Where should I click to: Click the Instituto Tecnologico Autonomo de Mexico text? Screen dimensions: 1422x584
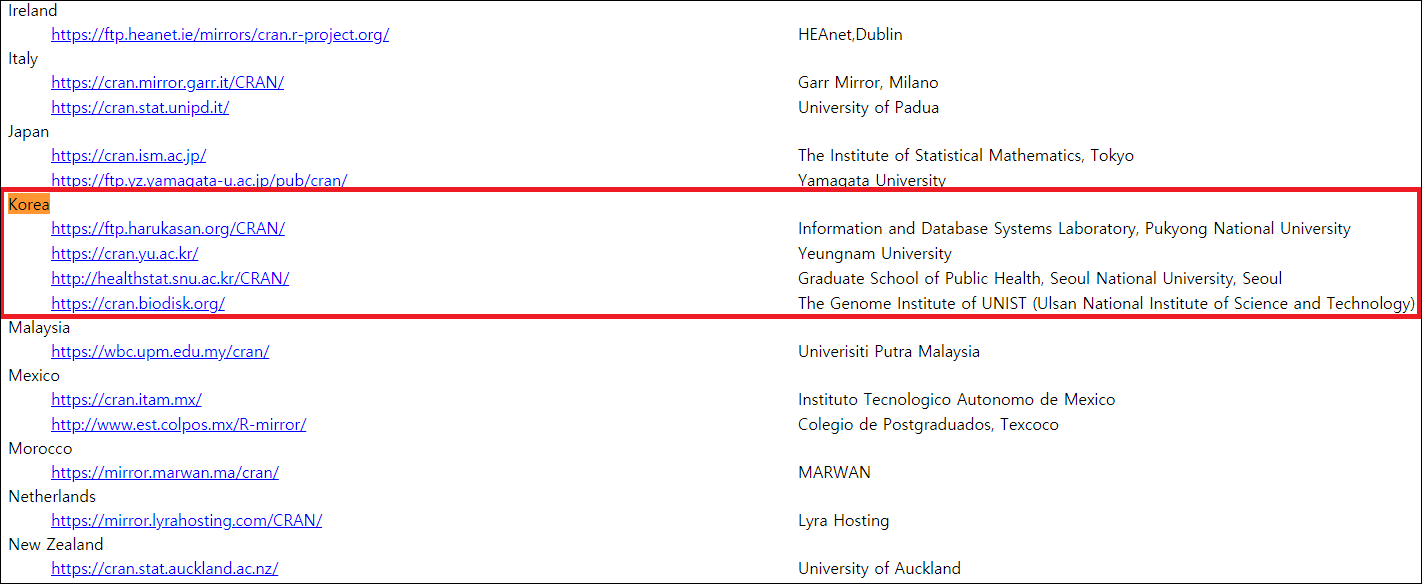tap(957, 399)
